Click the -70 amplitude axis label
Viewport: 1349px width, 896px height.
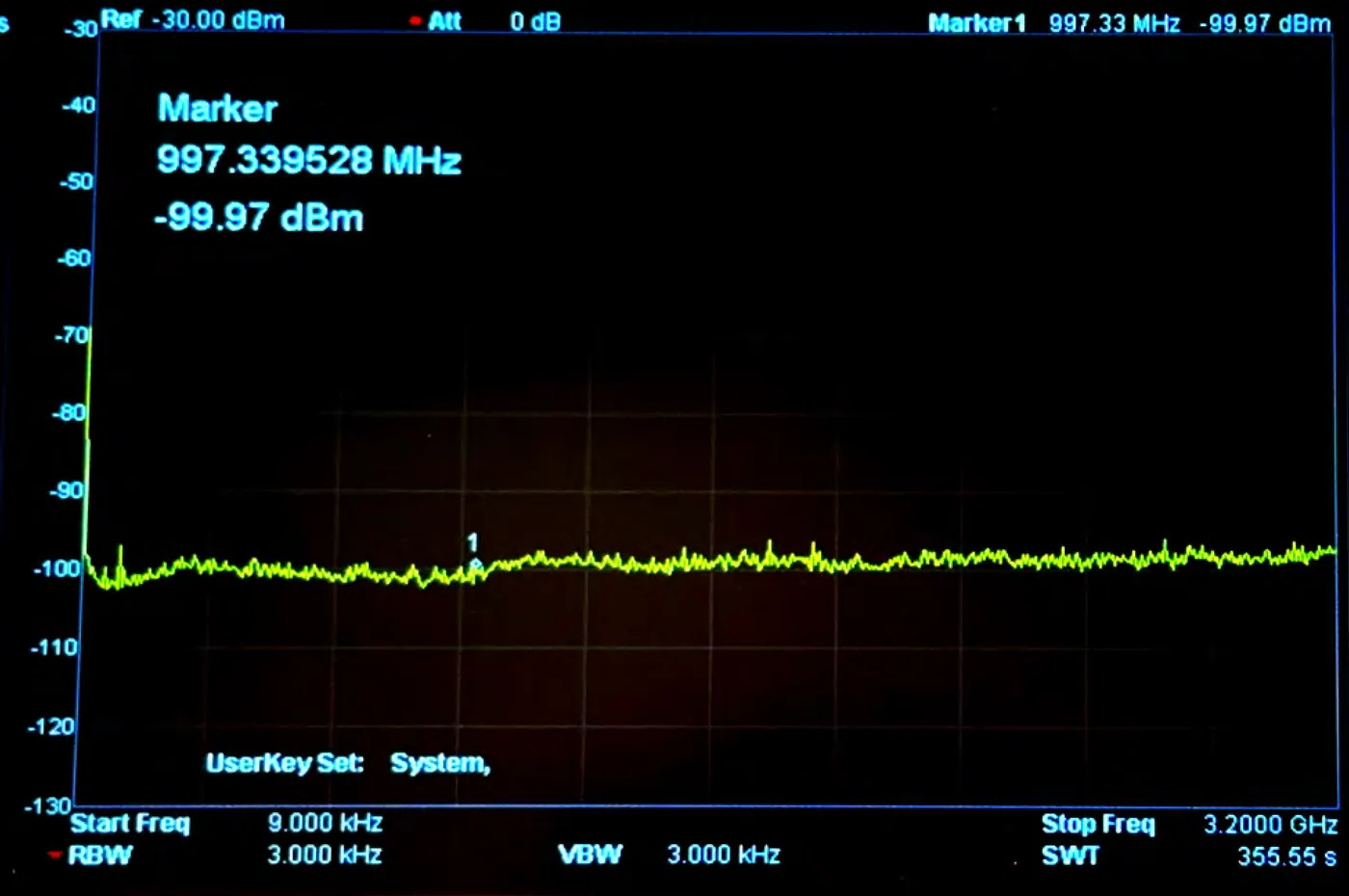(71, 335)
